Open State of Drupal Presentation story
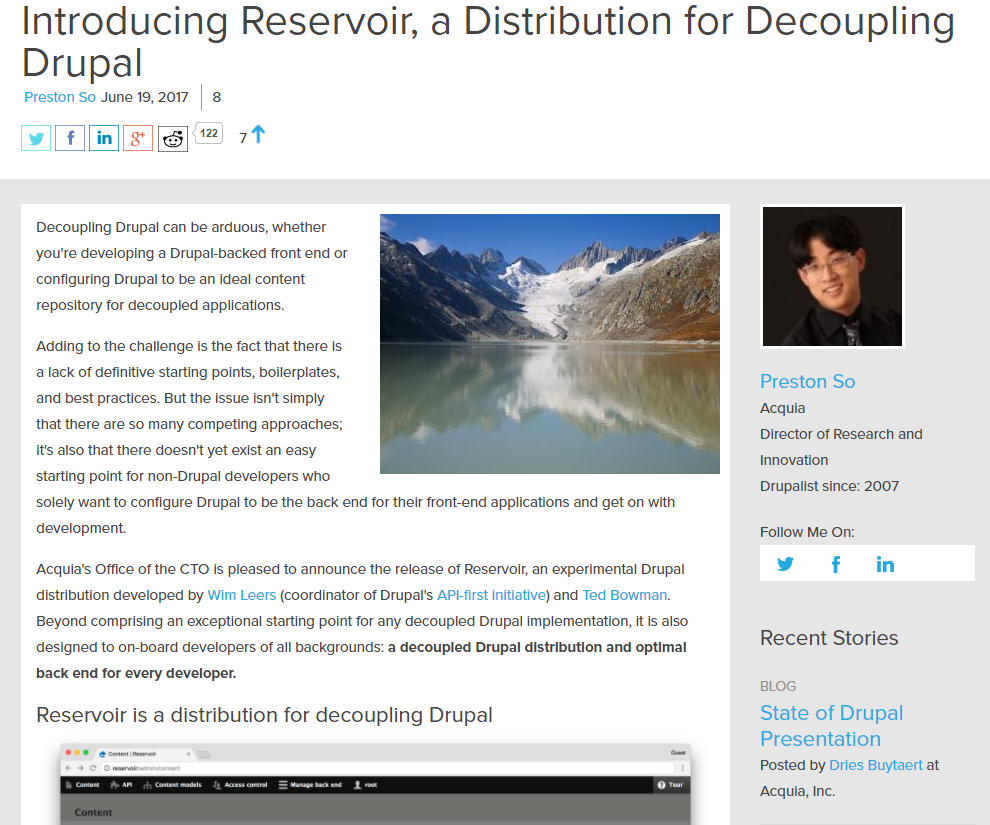The height and width of the screenshot is (825, 990). click(832, 726)
